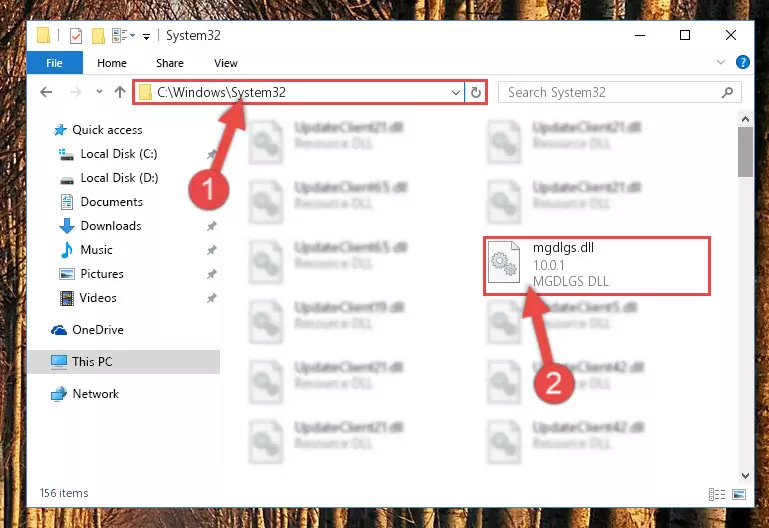The width and height of the screenshot is (769, 528).
Task: Expand Customize Quick Access Toolbar arrow
Action: 146,36
